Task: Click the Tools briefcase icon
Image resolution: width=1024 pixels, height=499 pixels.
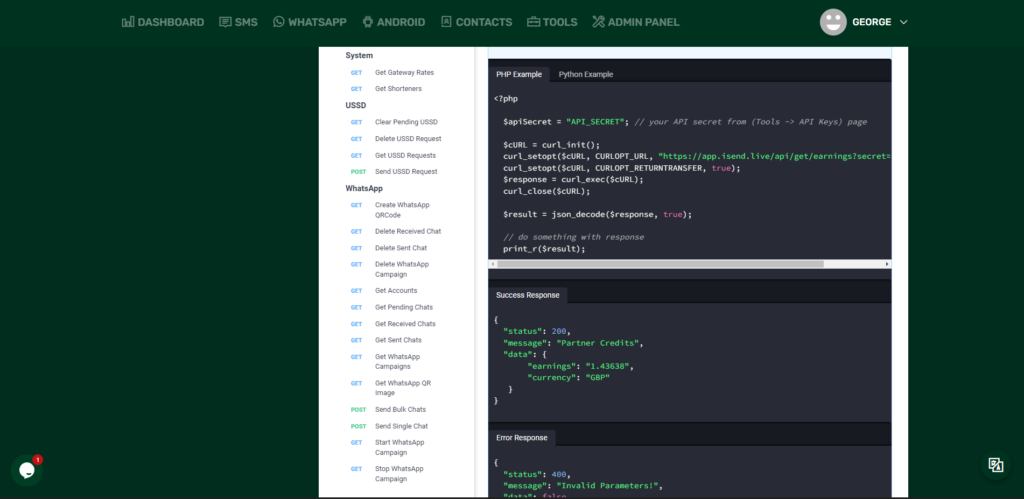Action: coord(534,22)
